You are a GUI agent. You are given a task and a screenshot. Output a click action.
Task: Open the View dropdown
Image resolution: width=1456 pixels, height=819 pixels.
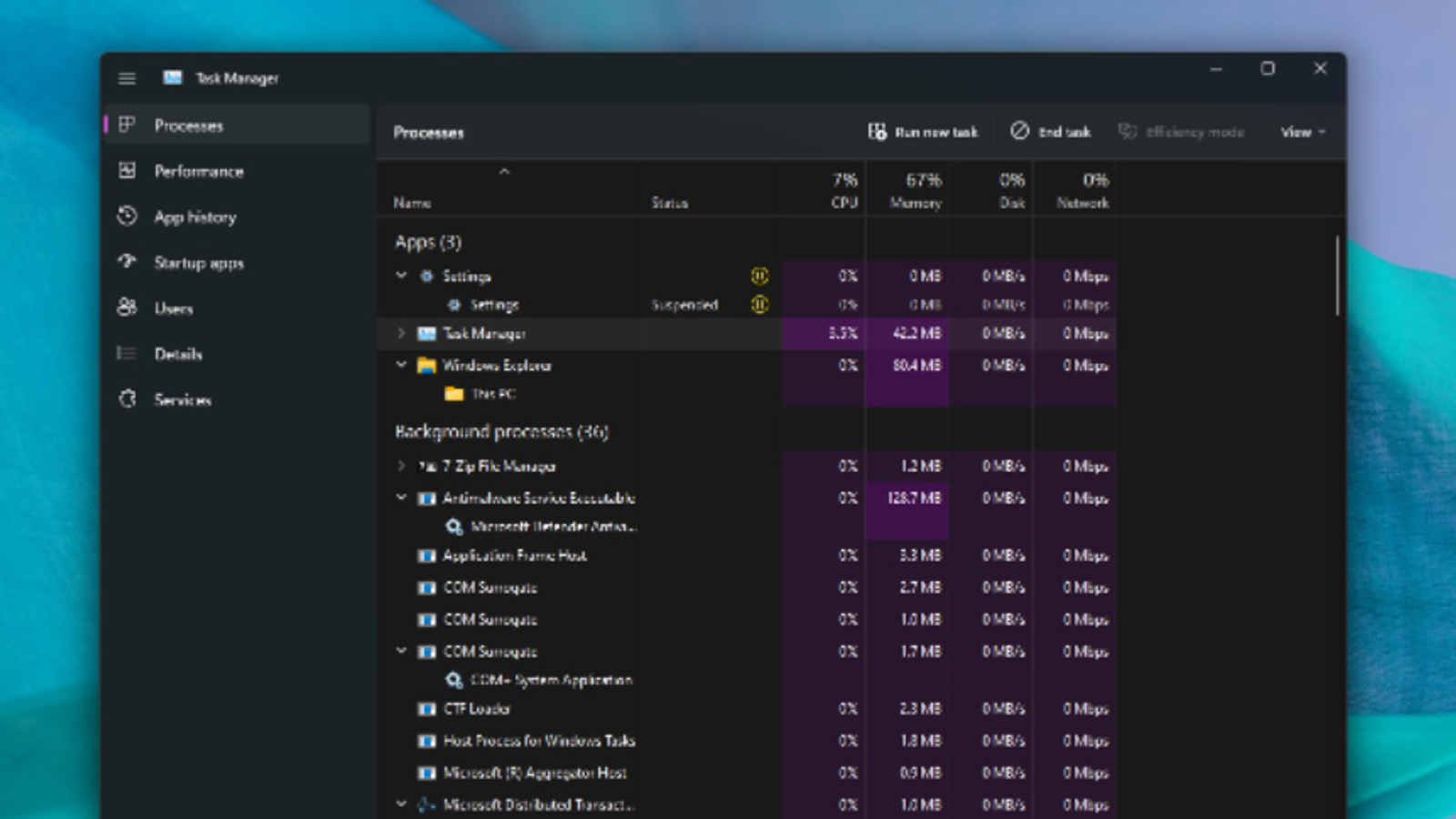(1303, 132)
